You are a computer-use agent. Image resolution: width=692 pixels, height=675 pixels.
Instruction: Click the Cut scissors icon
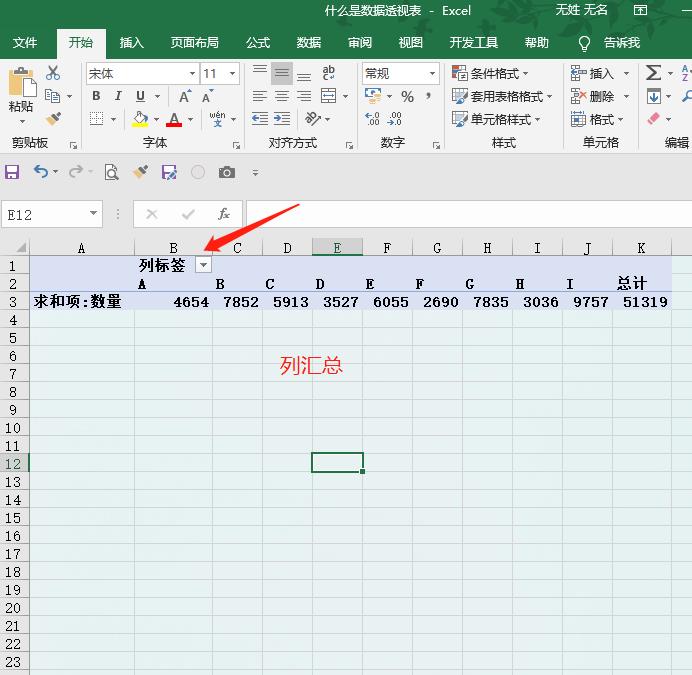coord(53,73)
